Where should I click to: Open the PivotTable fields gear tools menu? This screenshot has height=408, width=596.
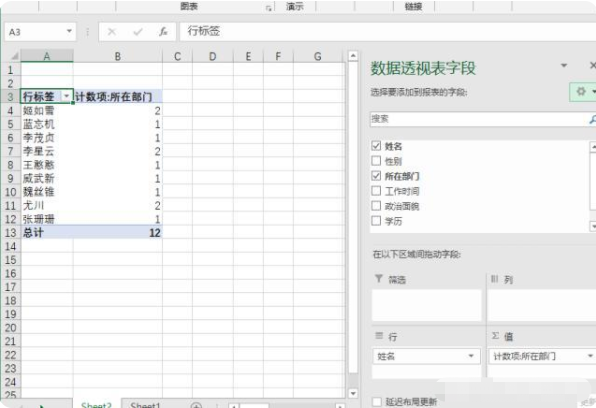click(583, 92)
